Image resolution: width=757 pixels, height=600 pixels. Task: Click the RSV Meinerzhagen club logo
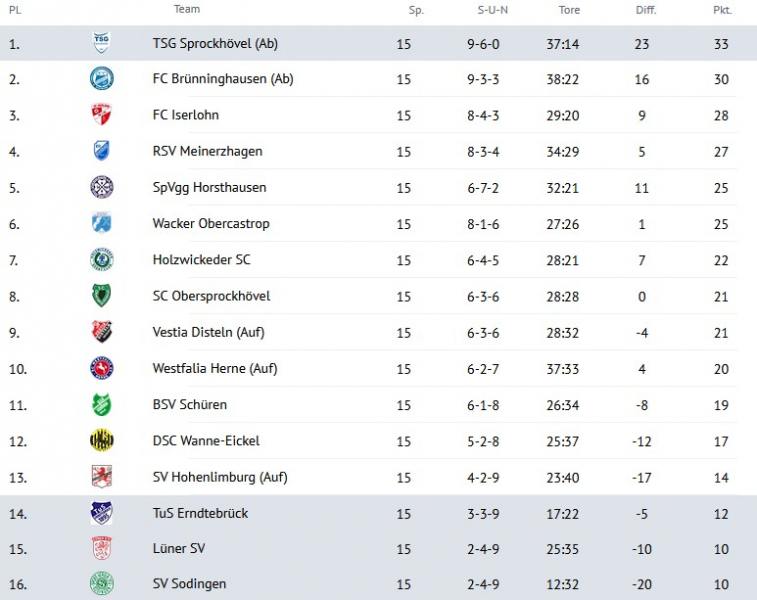101,151
